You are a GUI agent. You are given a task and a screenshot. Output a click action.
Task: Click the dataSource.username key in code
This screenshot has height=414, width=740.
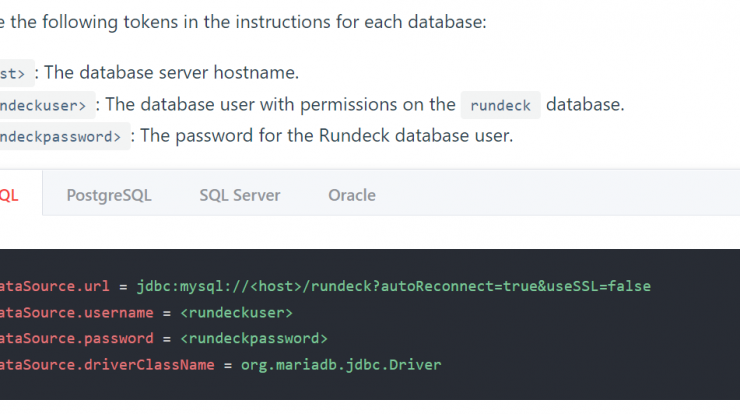[x=76, y=313]
